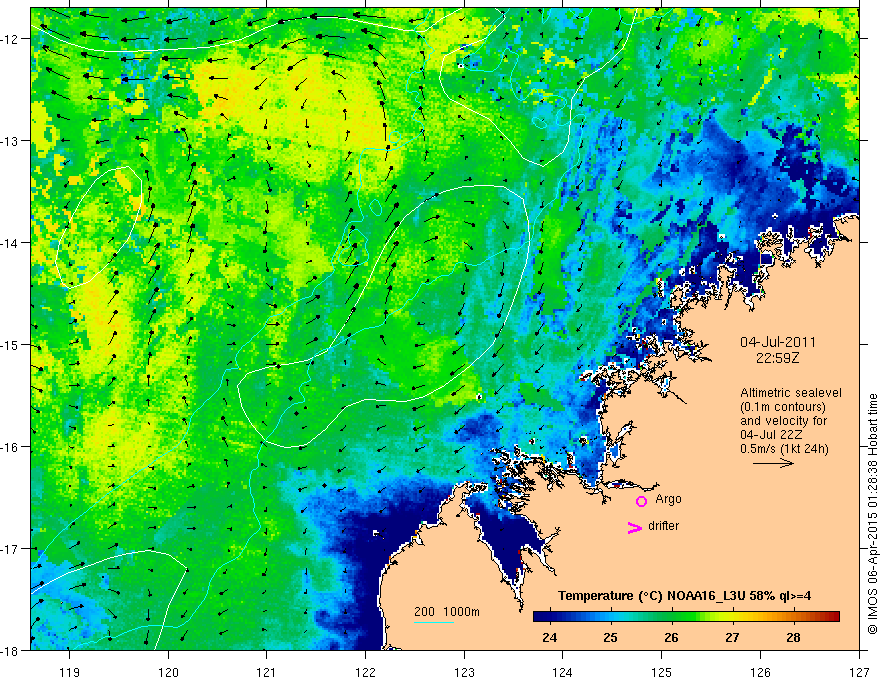Click the 'Altimetric sealevel' legend text
This screenshot has width=880, height=680.
click(x=791, y=393)
